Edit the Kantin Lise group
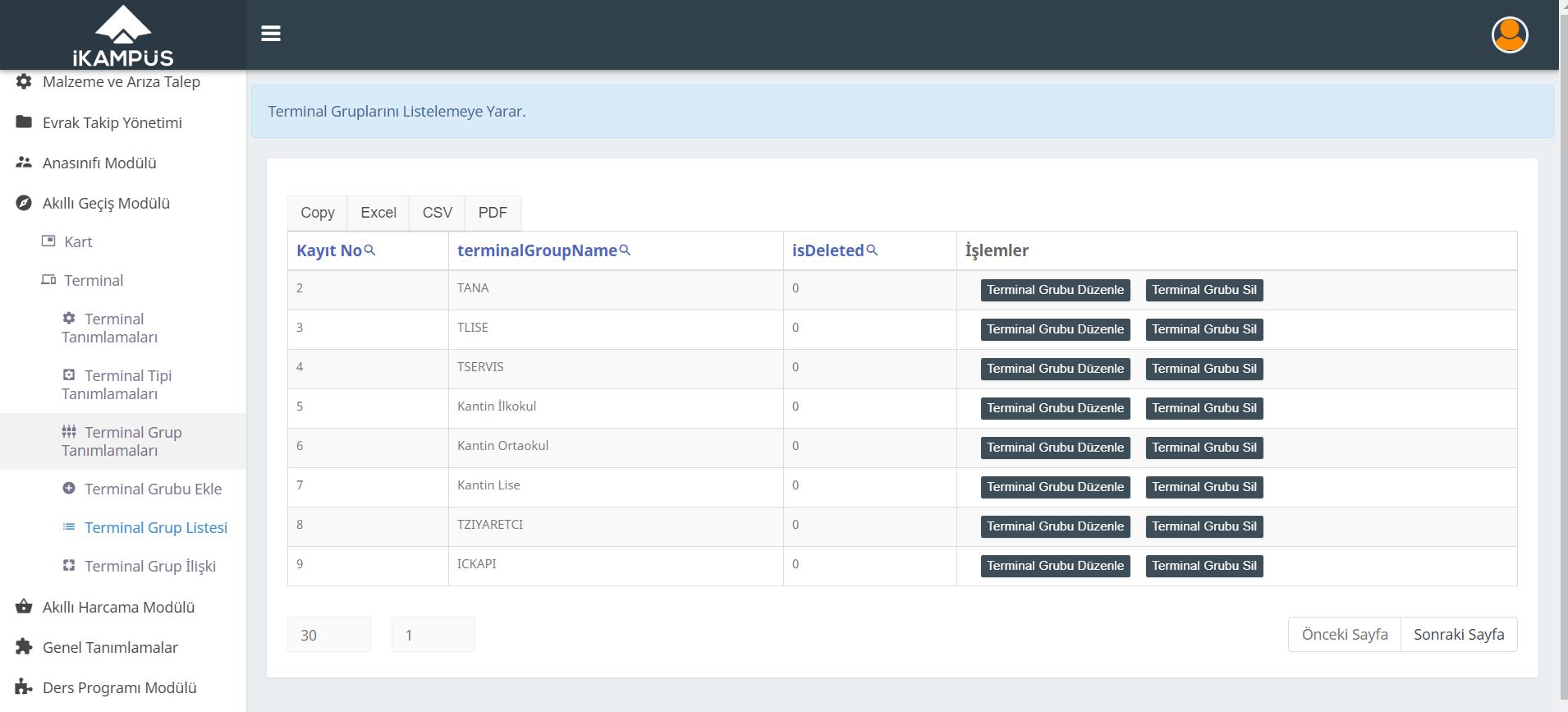This screenshot has width=1568, height=712. point(1055,487)
